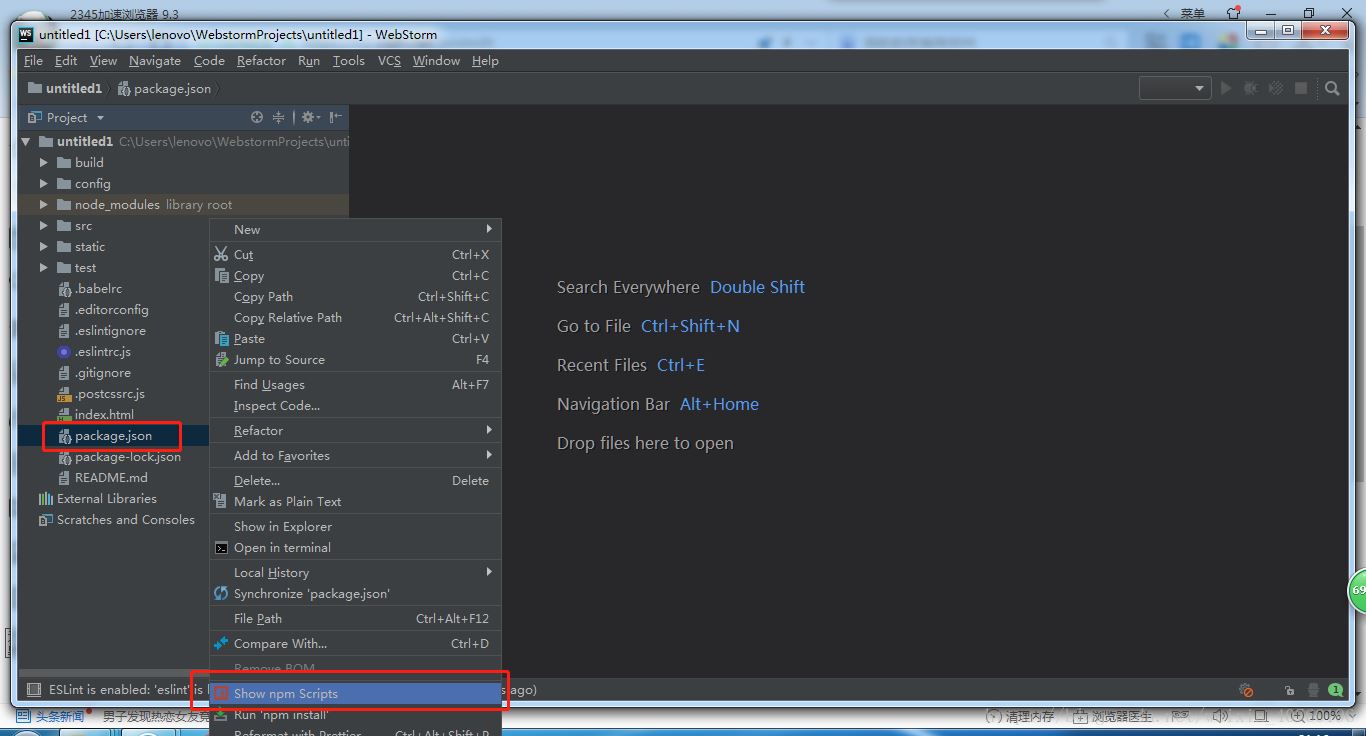Click the Debug bug icon in toolbar
This screenshot has width=1366, height=736.
click(x=1251, y=88)
